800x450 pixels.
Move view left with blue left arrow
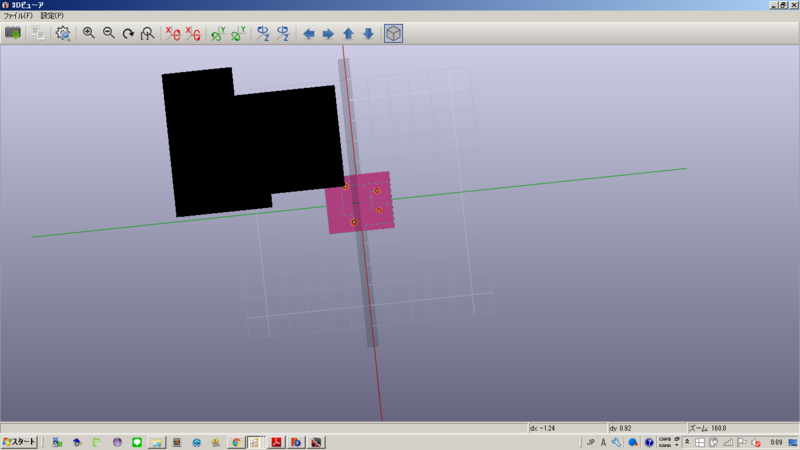[x=309, y=34]
